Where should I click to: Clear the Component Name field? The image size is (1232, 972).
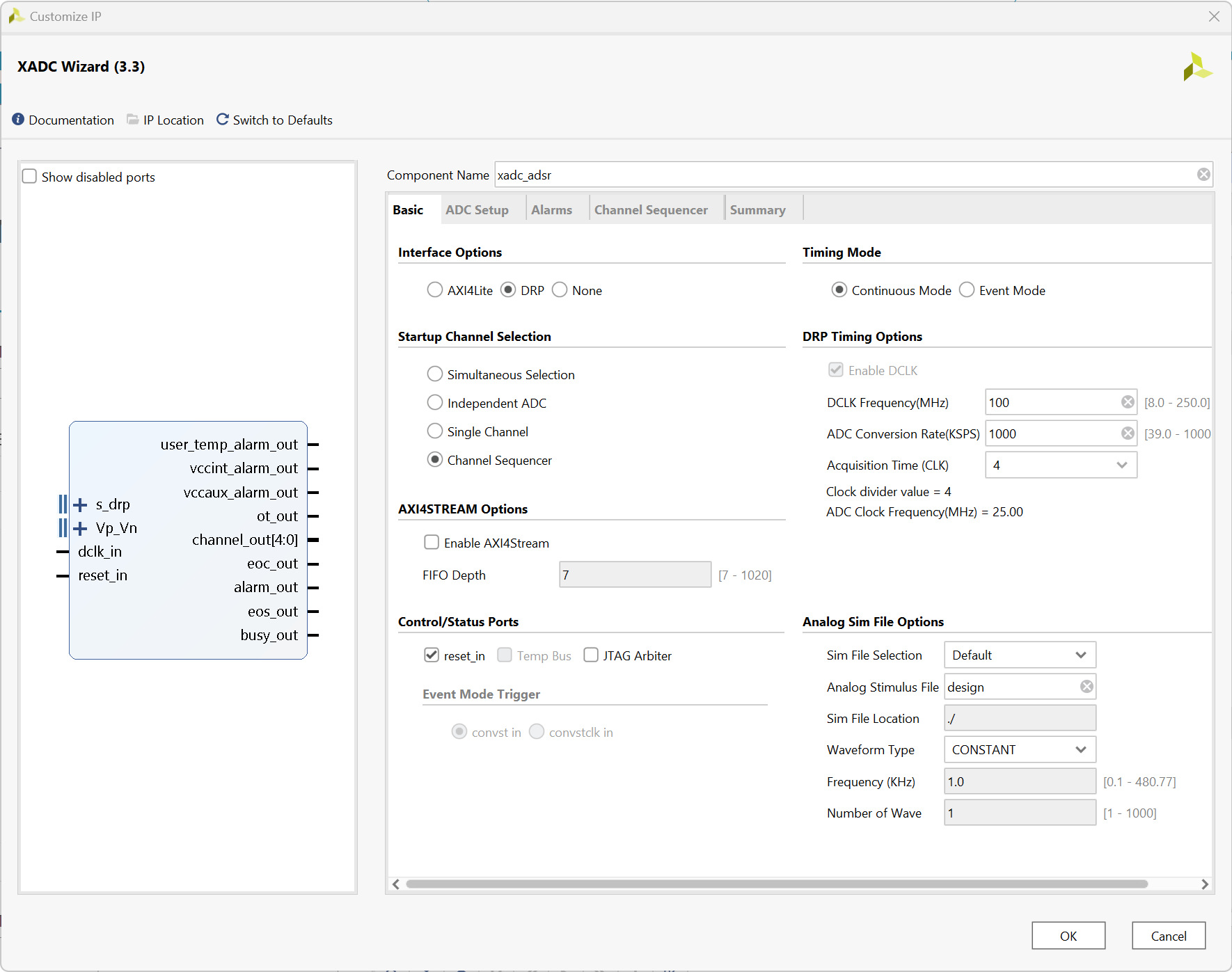coord(1203,175)
